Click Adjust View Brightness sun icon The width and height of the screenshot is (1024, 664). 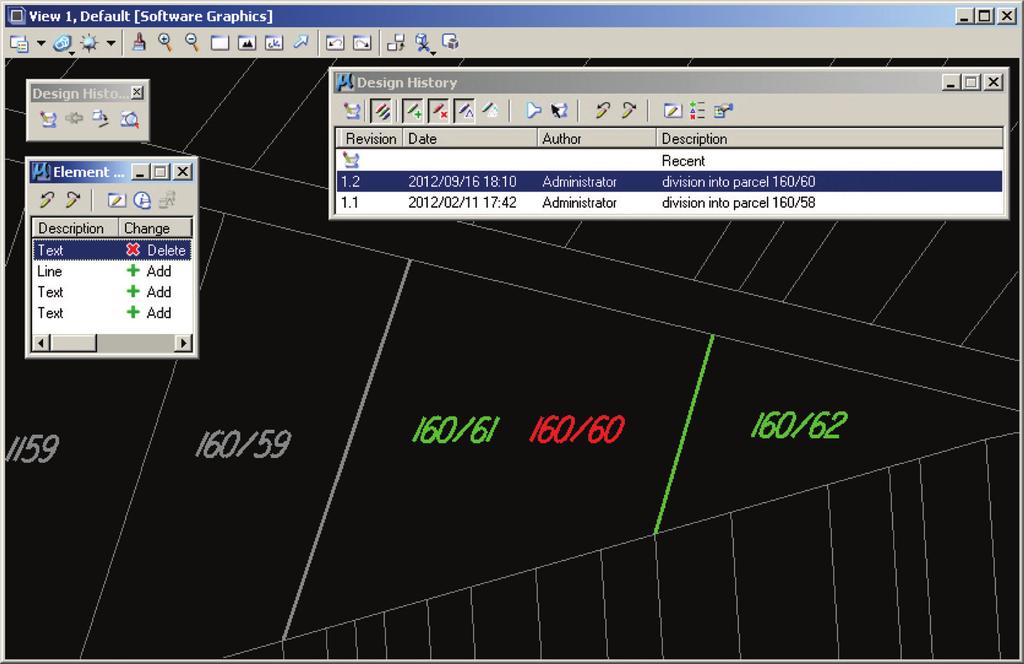(x=89, y=44)
